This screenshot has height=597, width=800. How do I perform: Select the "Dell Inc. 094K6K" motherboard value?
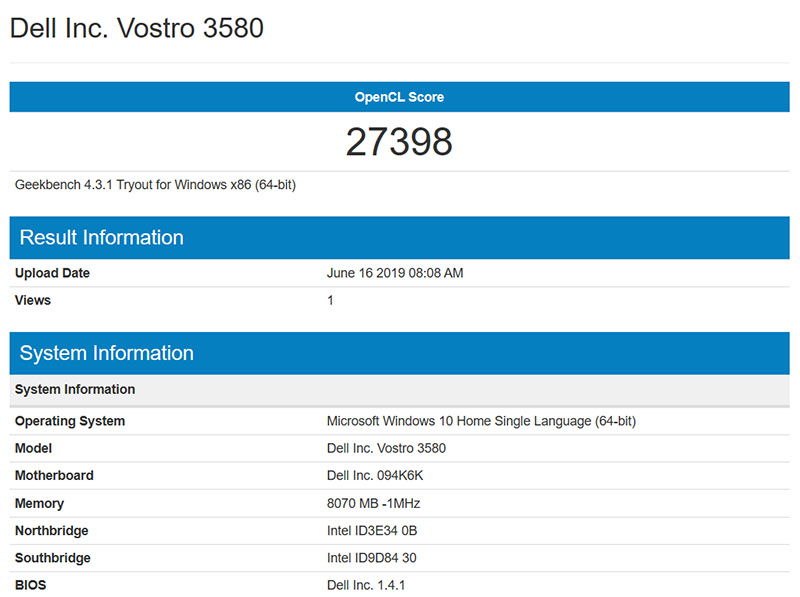377,475
